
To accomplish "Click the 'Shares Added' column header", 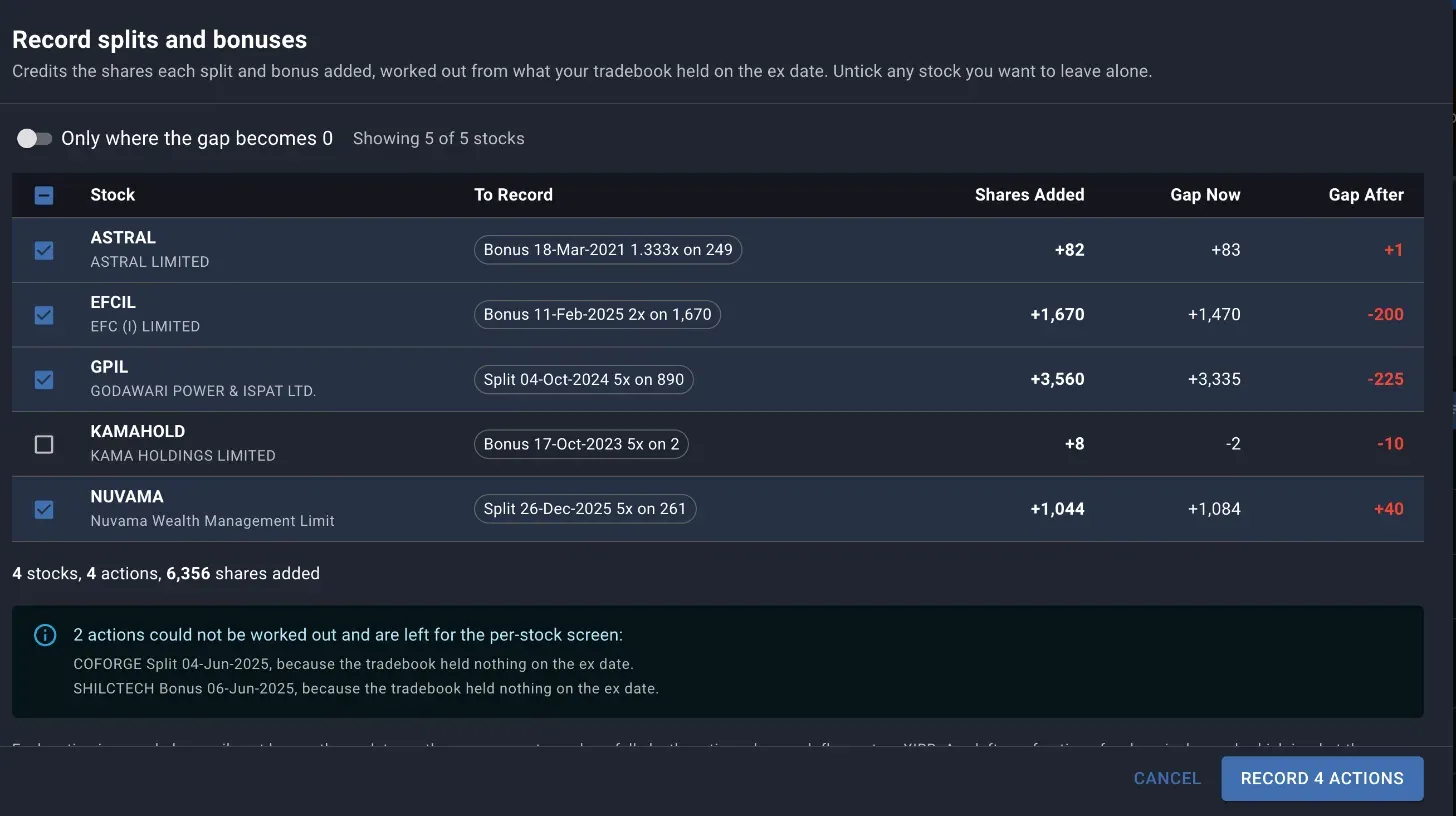I will 1029,195.
